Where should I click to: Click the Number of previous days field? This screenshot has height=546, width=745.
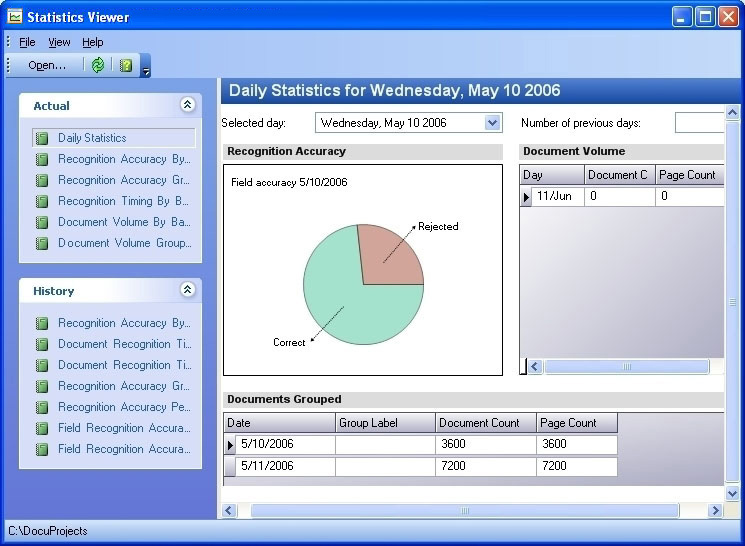(x=699, y=123)
